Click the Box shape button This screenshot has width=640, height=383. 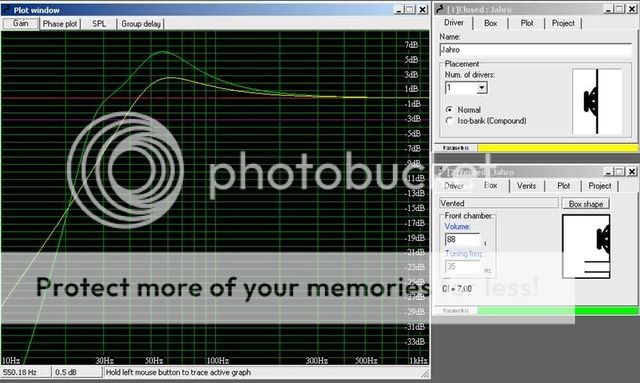(586, 203)
